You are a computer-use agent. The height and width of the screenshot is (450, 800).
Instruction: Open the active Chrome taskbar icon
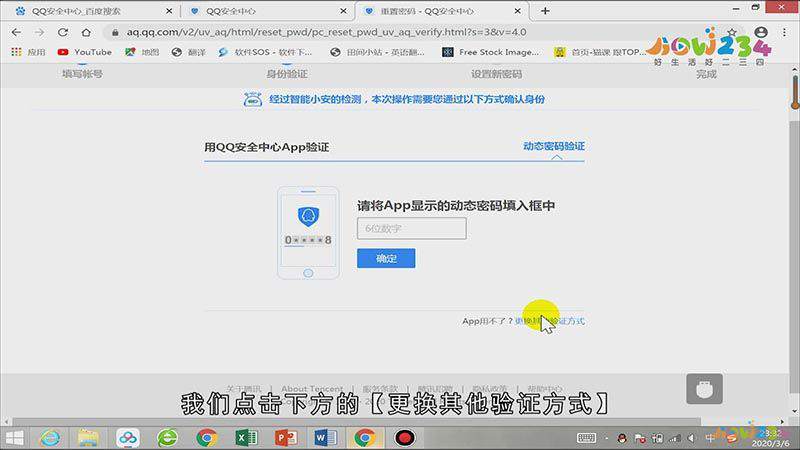[364, 438]
